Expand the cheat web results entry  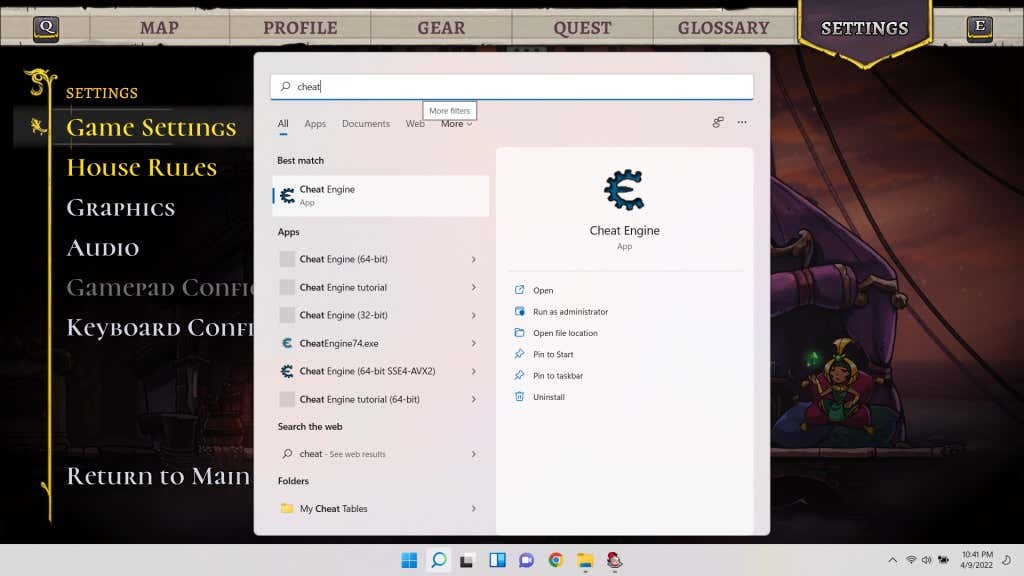pos(476,453)
